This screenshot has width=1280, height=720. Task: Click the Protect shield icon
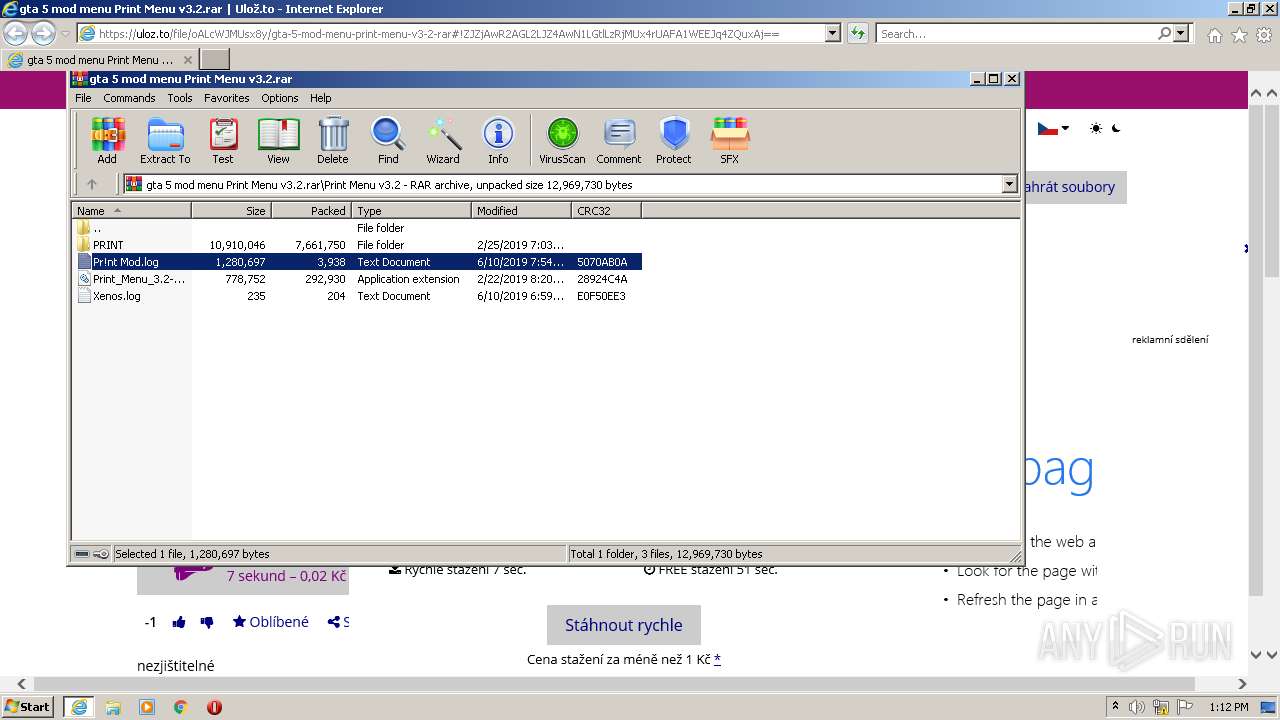click(674, 140)
